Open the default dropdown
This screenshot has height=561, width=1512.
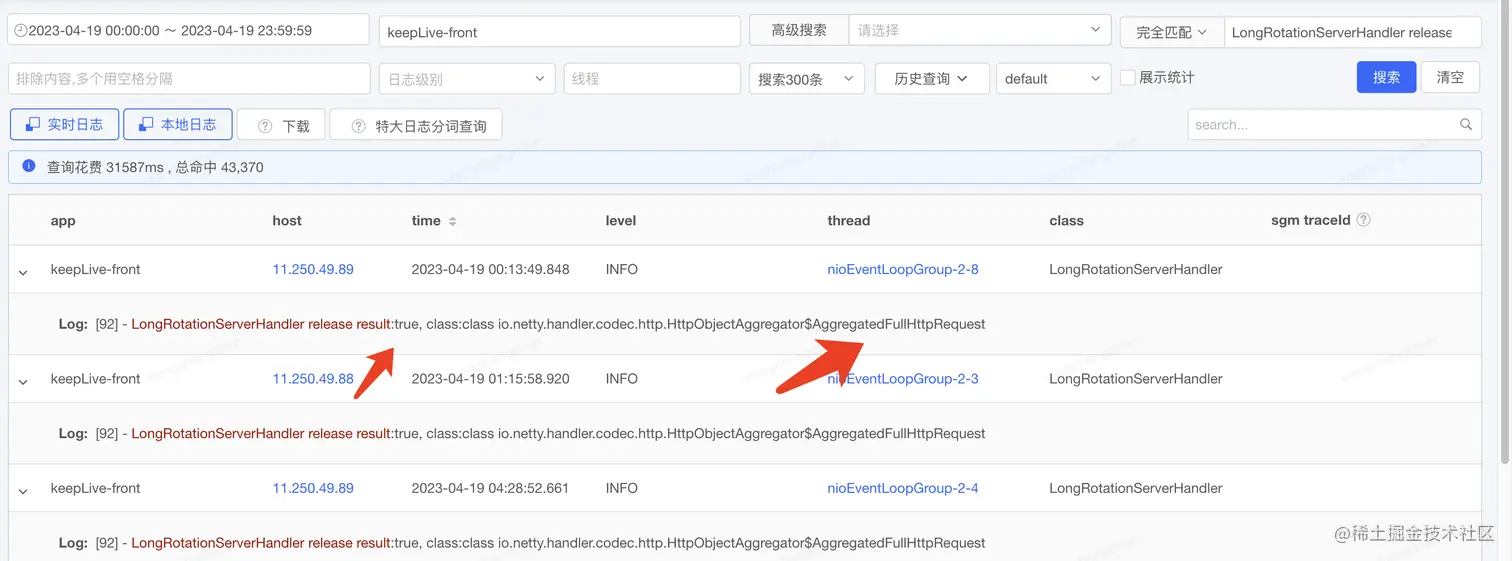pyautogui.click(x=1053, y=78)
